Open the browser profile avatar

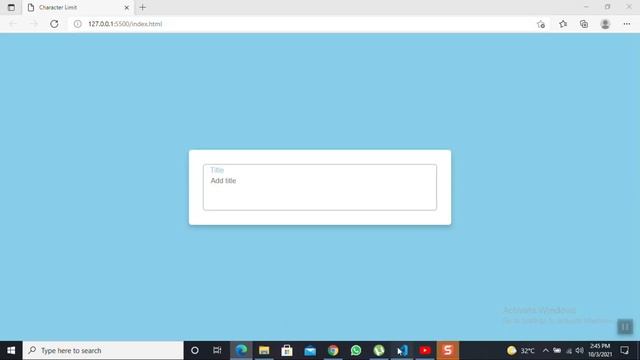605,24
